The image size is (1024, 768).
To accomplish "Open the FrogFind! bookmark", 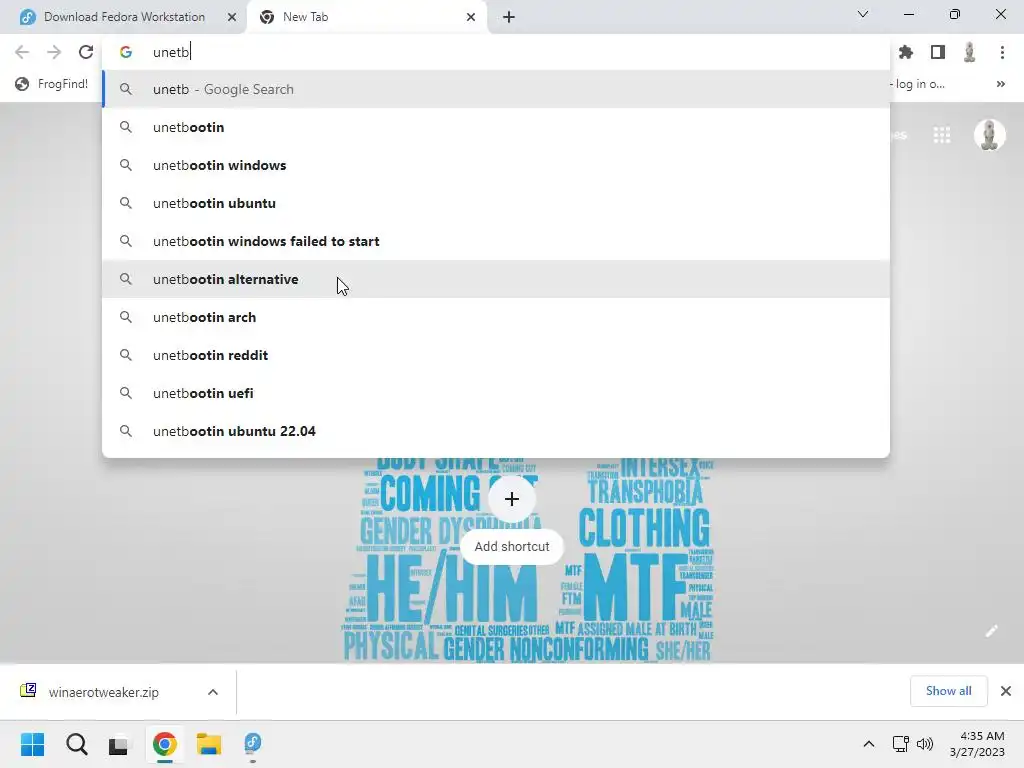I will pyautogui.click(x=52, y=84).
